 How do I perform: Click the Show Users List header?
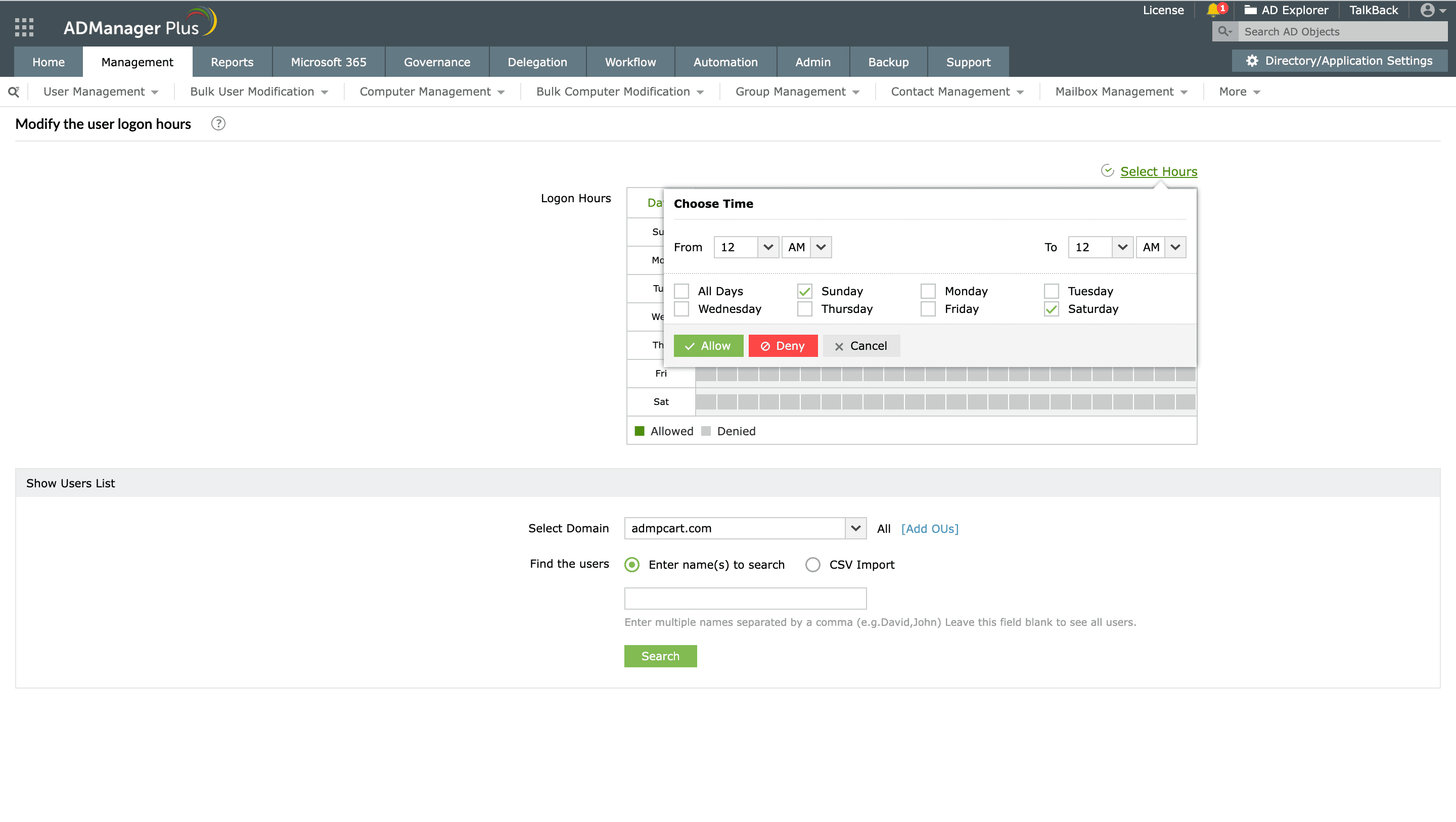pos(727,483)
